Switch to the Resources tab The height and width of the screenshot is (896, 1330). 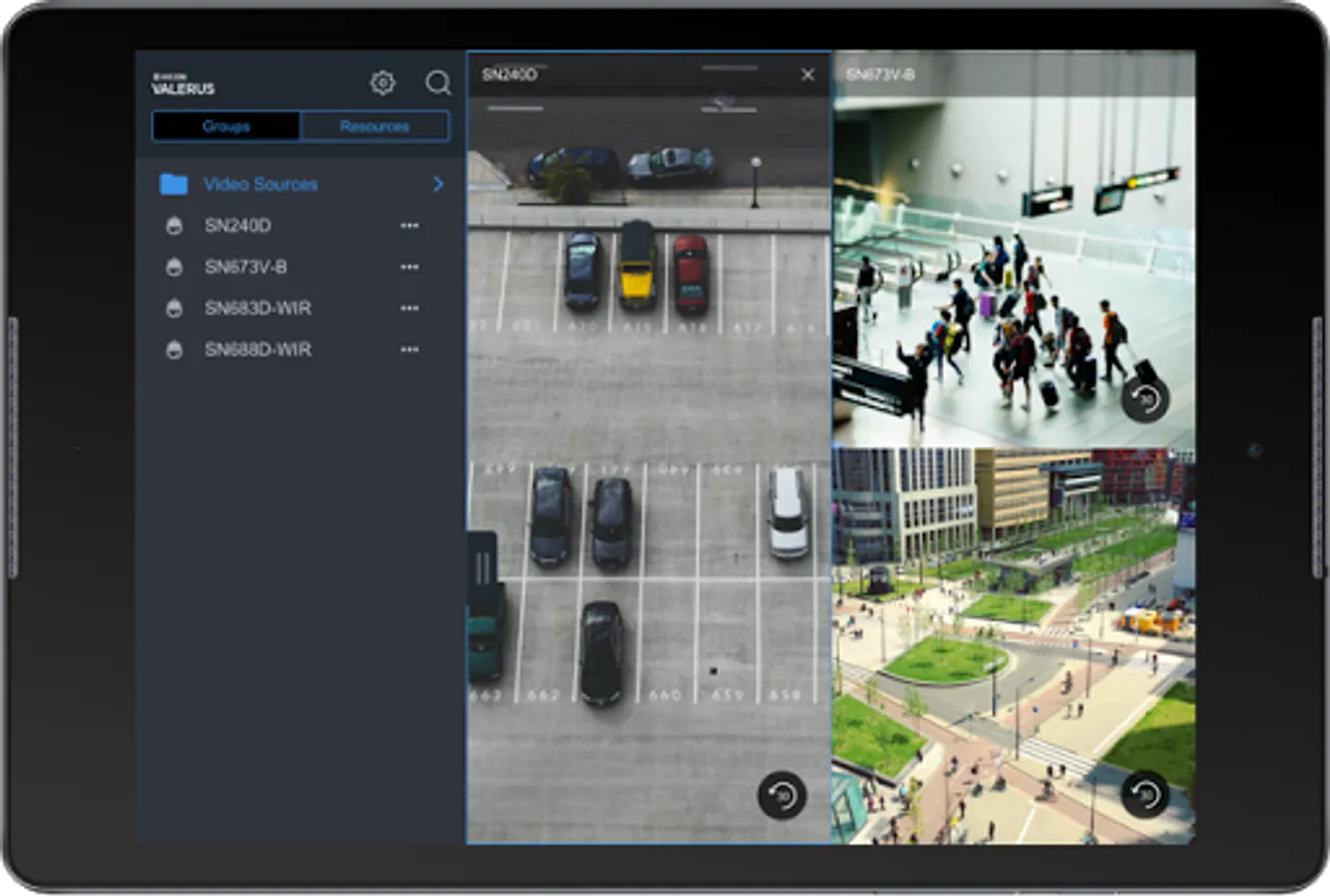click(x=374, y=126)
